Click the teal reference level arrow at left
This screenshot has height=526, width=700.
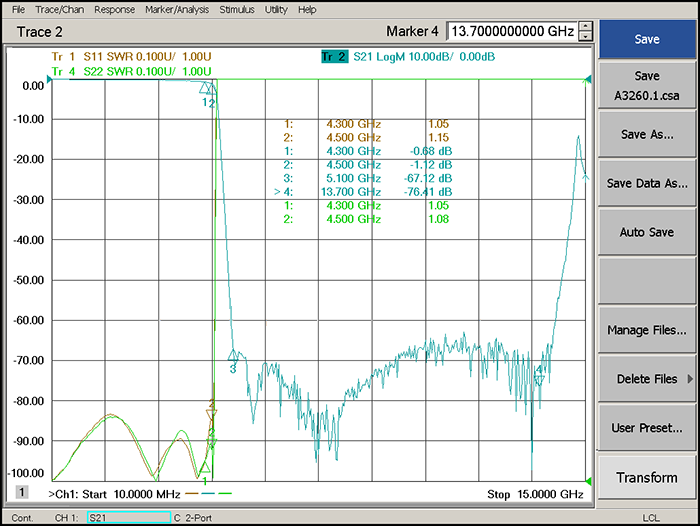coord(50,79)
